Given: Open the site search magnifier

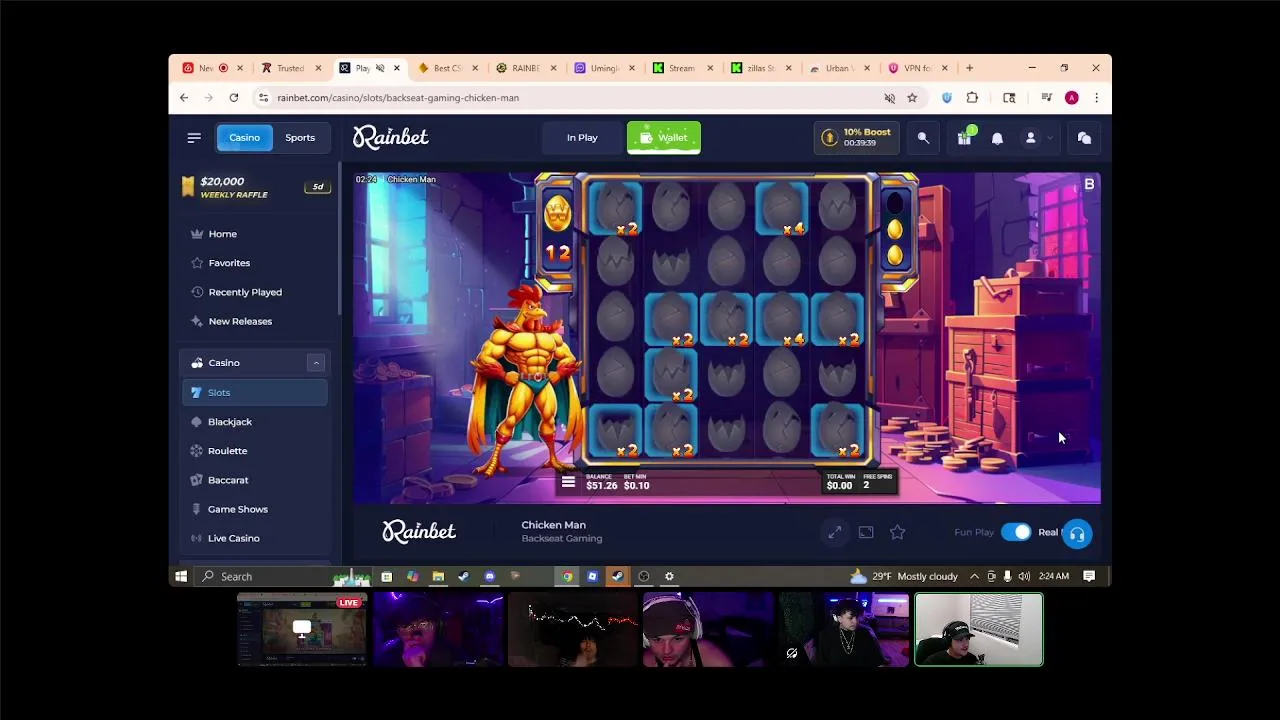Looking at the screenshot, I should point(923,138).
